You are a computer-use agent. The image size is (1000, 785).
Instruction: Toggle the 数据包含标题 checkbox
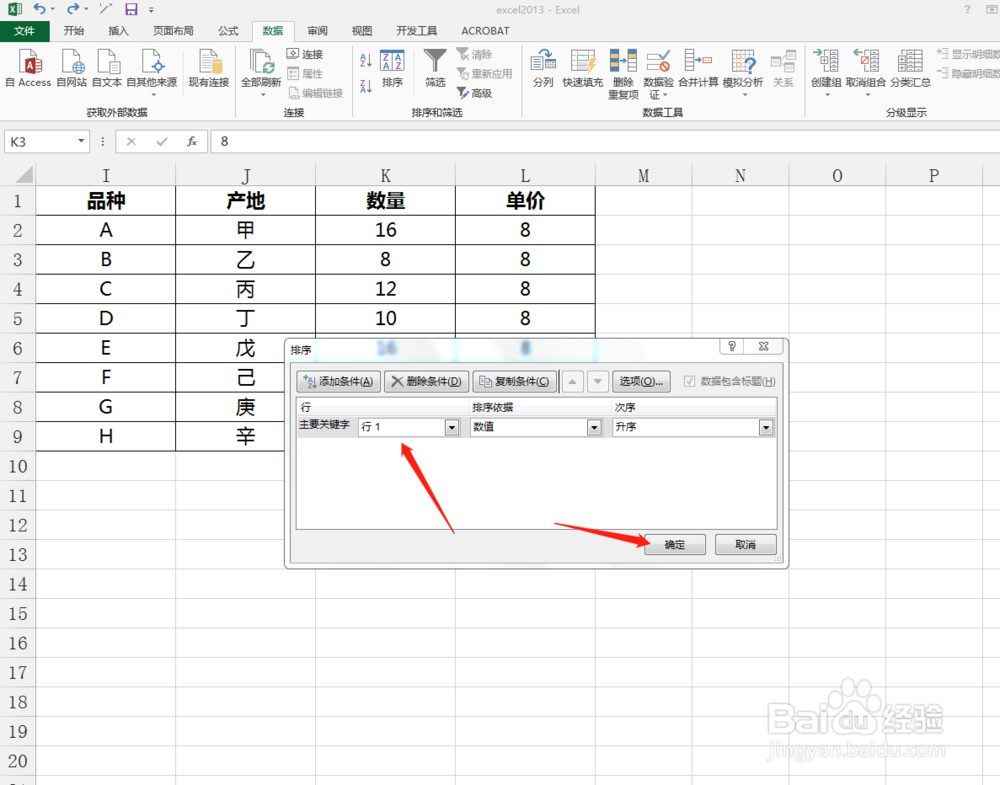click(x=690, y=381)
